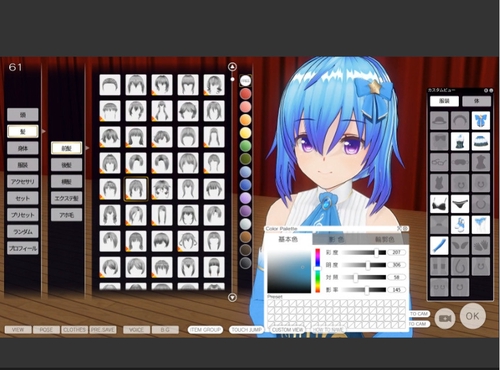Switch to the 影色 tab in Color Palette
The image size is (500, 370).
coord(336,239)
